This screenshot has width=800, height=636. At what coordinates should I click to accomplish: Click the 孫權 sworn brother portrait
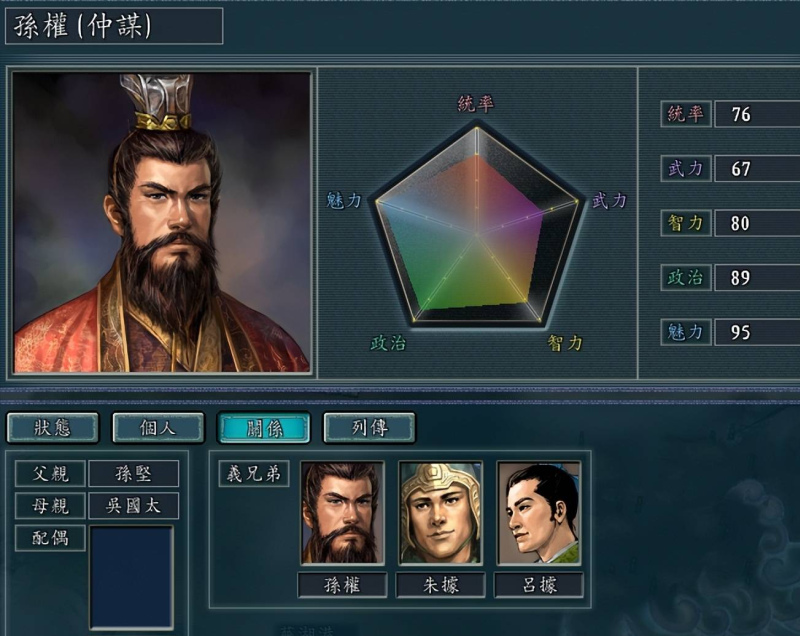click(342, 513)
